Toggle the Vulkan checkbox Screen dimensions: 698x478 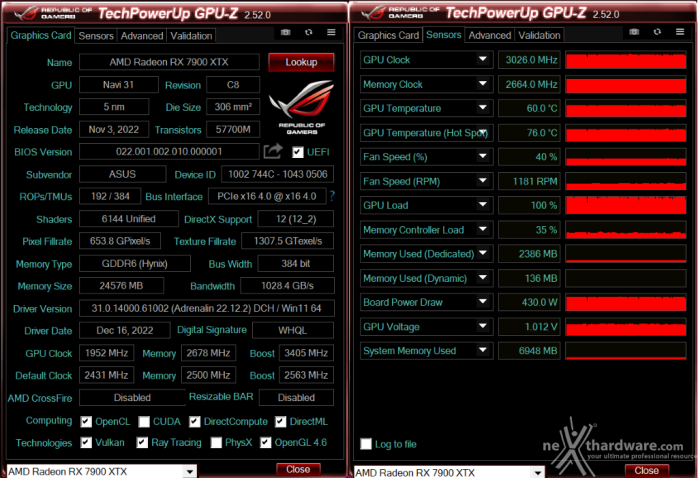point(86,442)
